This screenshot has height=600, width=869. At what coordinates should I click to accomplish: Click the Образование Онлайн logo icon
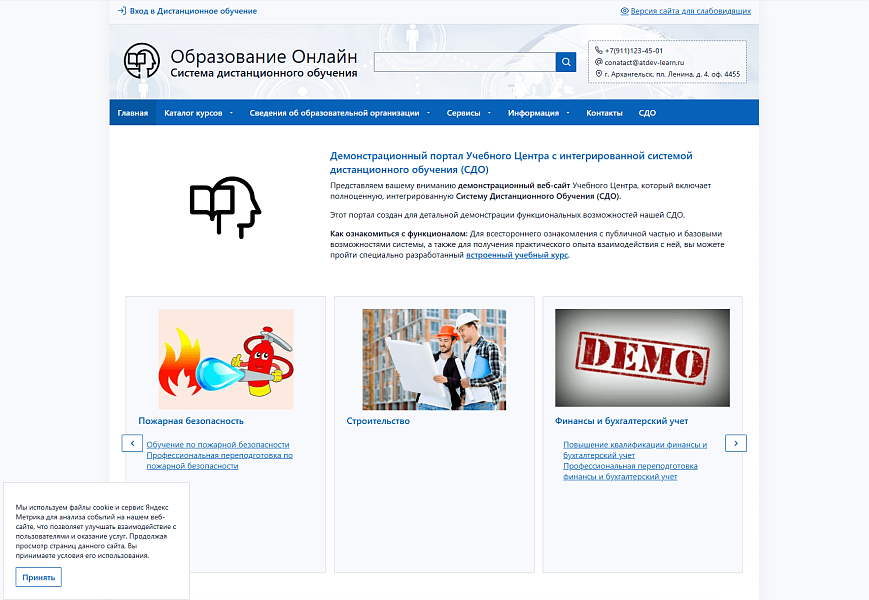pyautogui.click(x=141, y=62)
